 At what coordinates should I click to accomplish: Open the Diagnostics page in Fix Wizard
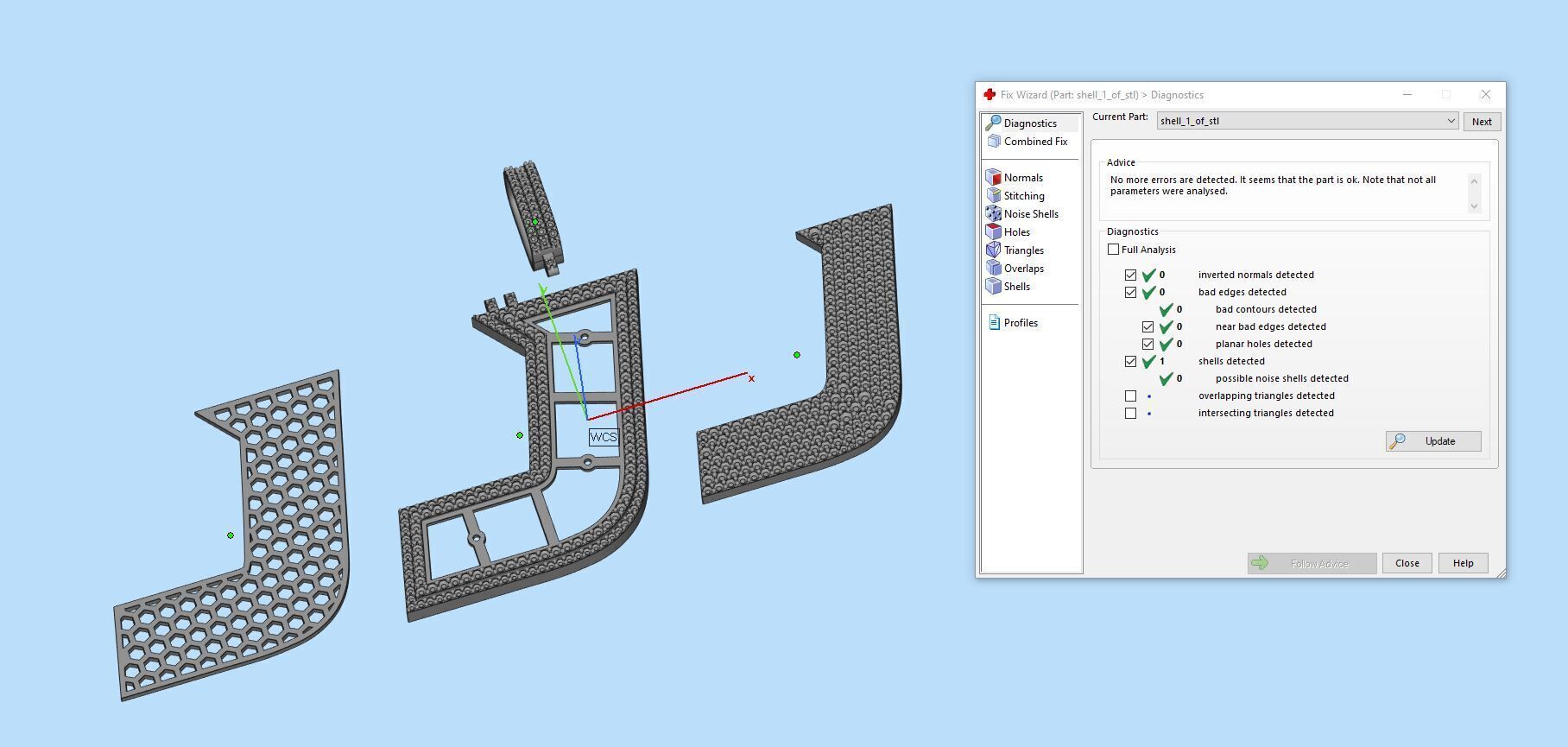tap(1031, 123)
